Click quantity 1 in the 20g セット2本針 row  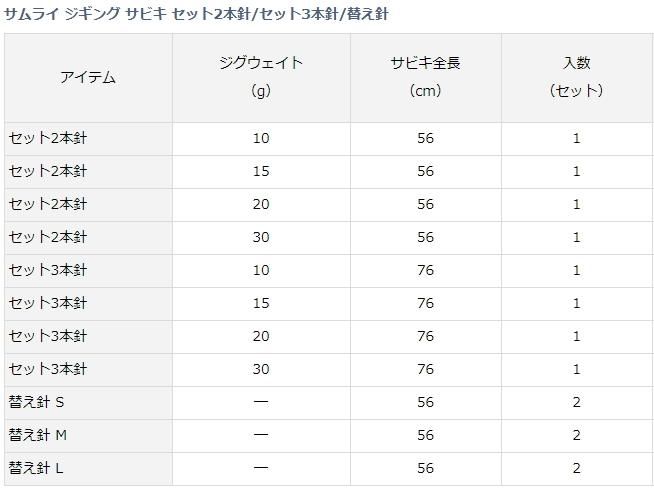coord(576,204)
